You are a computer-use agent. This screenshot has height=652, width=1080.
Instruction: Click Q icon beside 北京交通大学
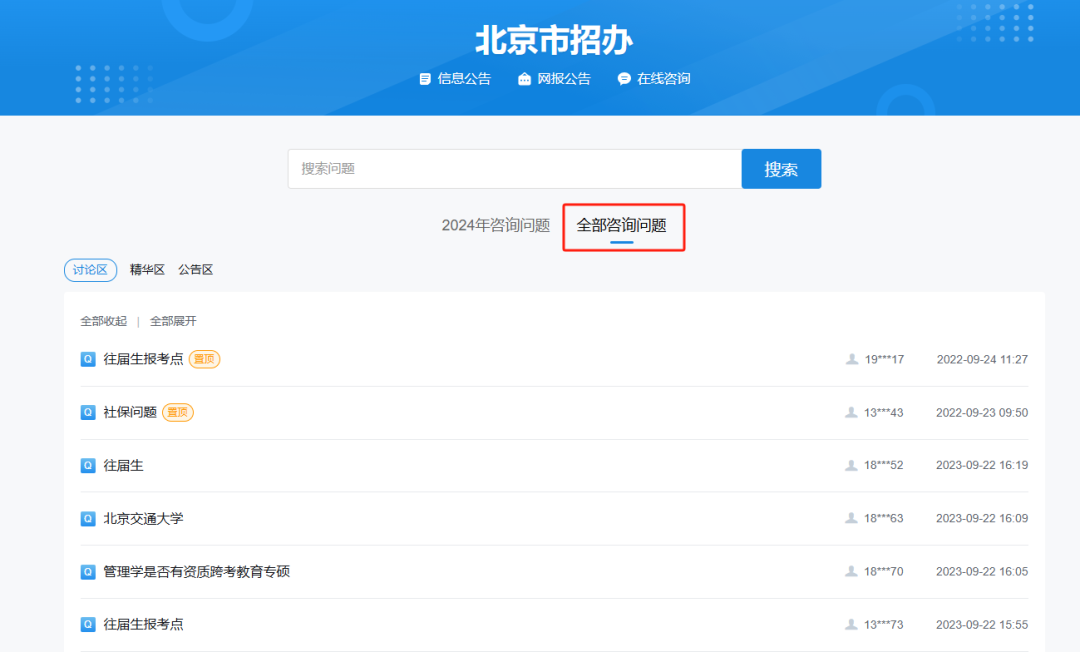tap(88, 518)
